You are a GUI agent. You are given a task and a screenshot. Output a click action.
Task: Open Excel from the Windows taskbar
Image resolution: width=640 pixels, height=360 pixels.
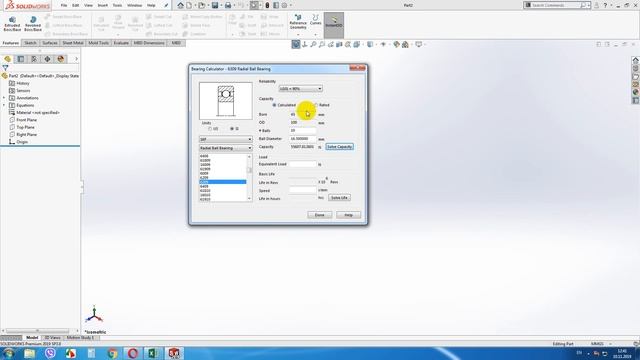(x=153, y=353)
